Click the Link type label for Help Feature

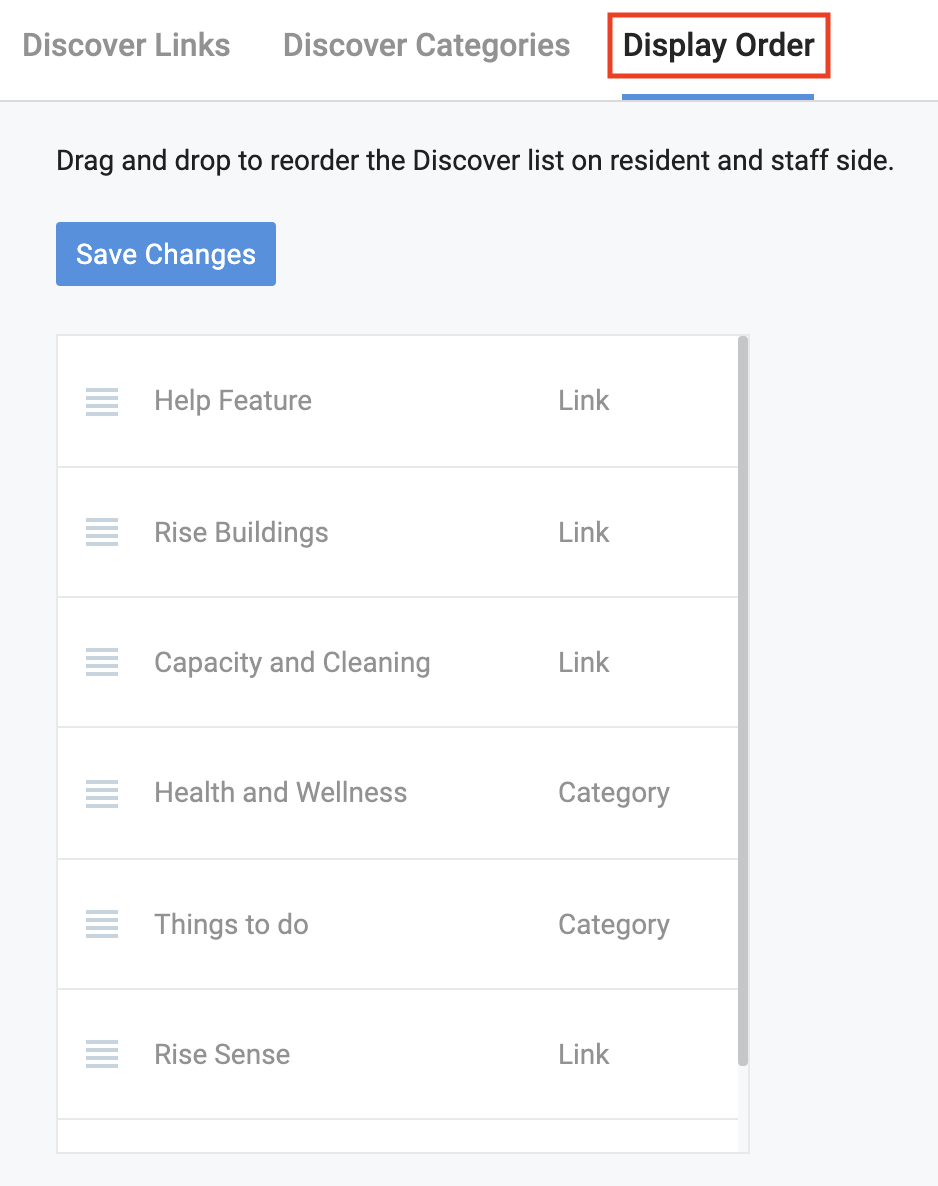[584, 401]
